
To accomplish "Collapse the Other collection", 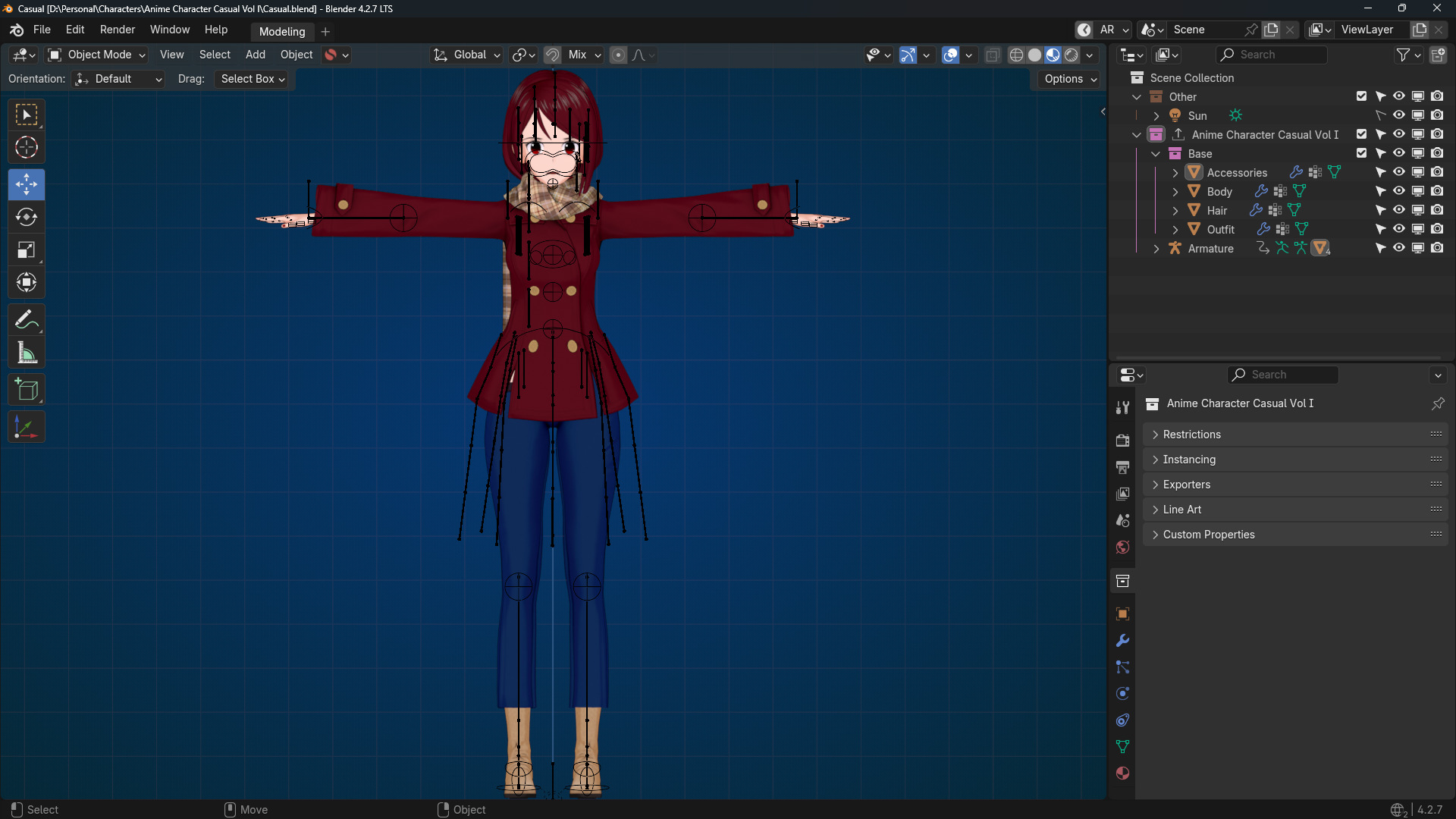I will click(1136, 96).
